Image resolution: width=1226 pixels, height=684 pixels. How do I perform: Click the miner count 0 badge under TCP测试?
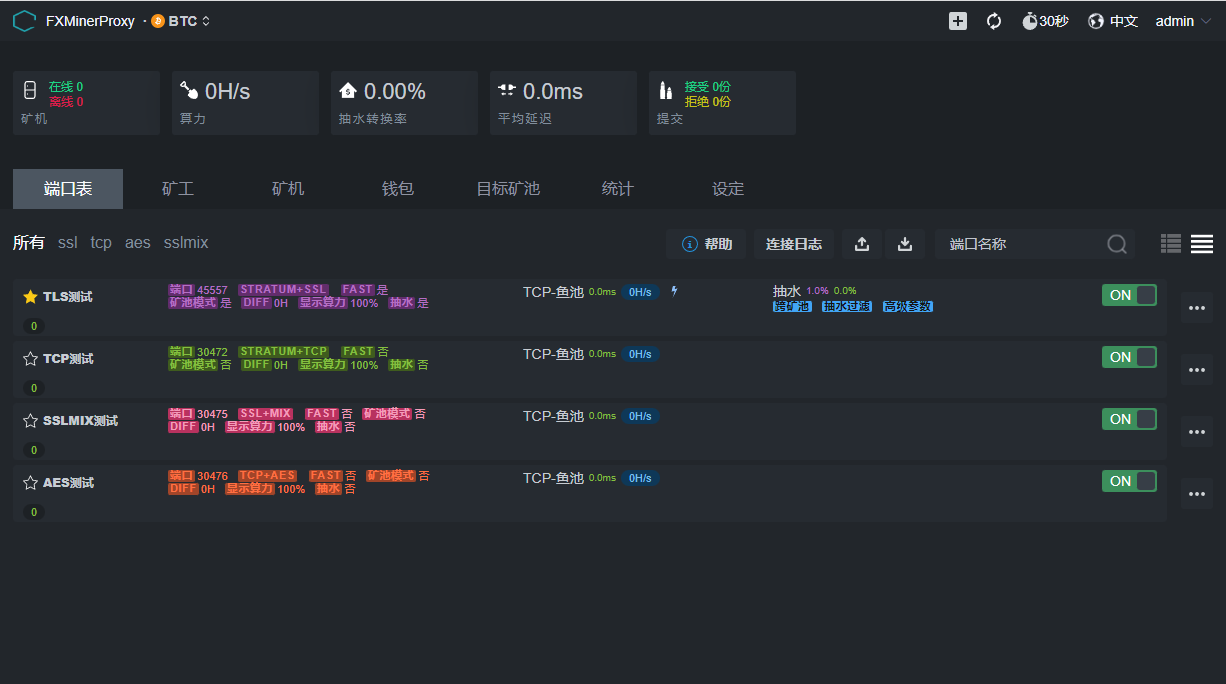pyautogui.click(x=33, y=388)
